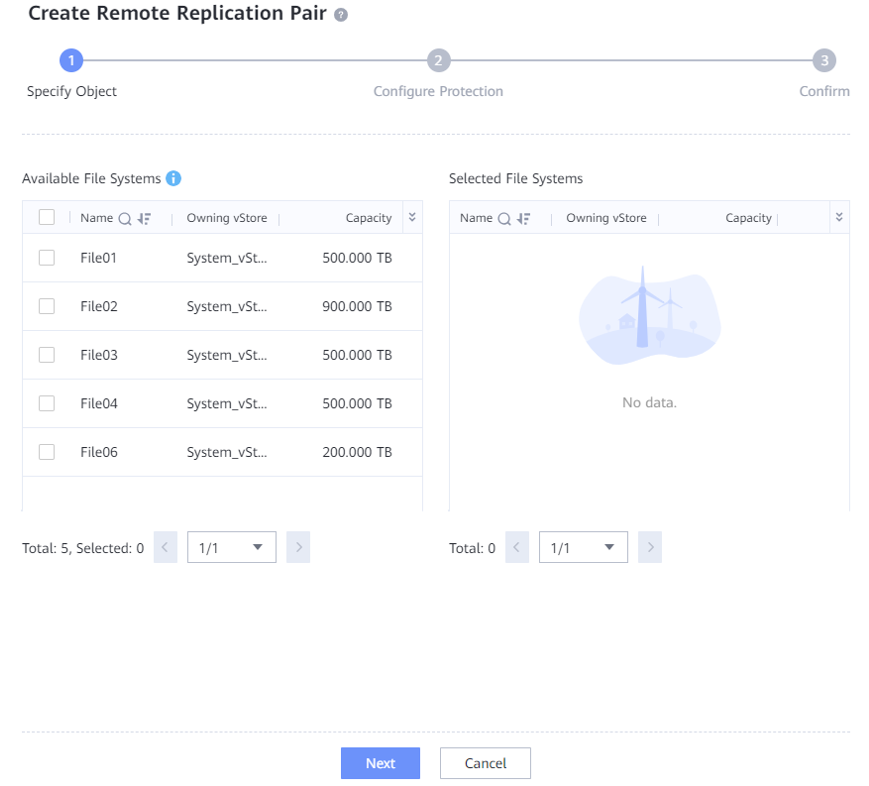
Task: Go to previous page in Available File Systems
Action: coord(165,547)
